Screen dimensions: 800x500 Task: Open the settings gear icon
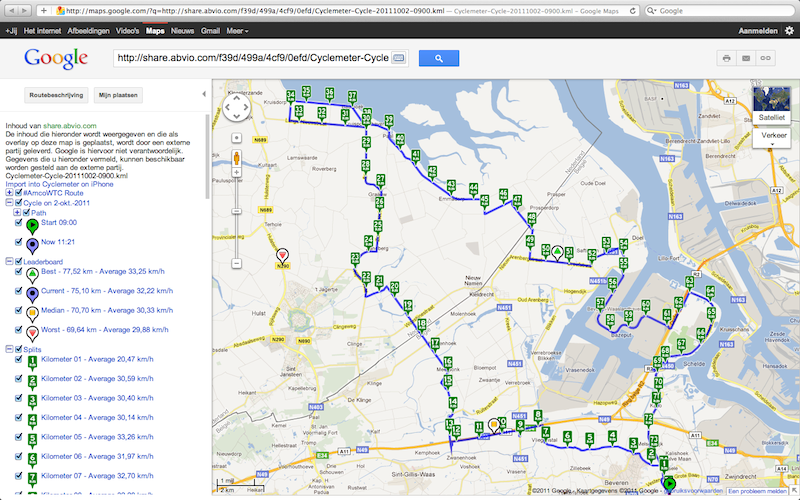coord(789,31)
